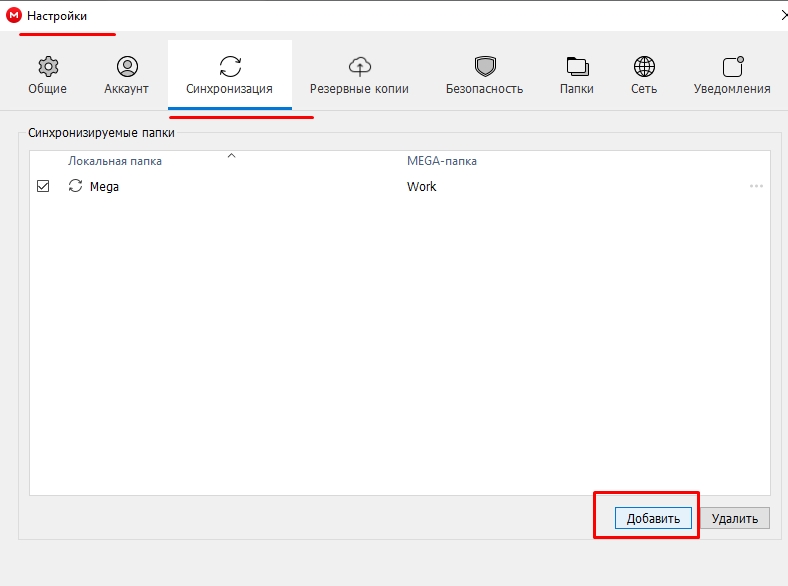Open the Аккаунт profile icon
Viewport: 788px width, 586px height.
click(126, 67)
